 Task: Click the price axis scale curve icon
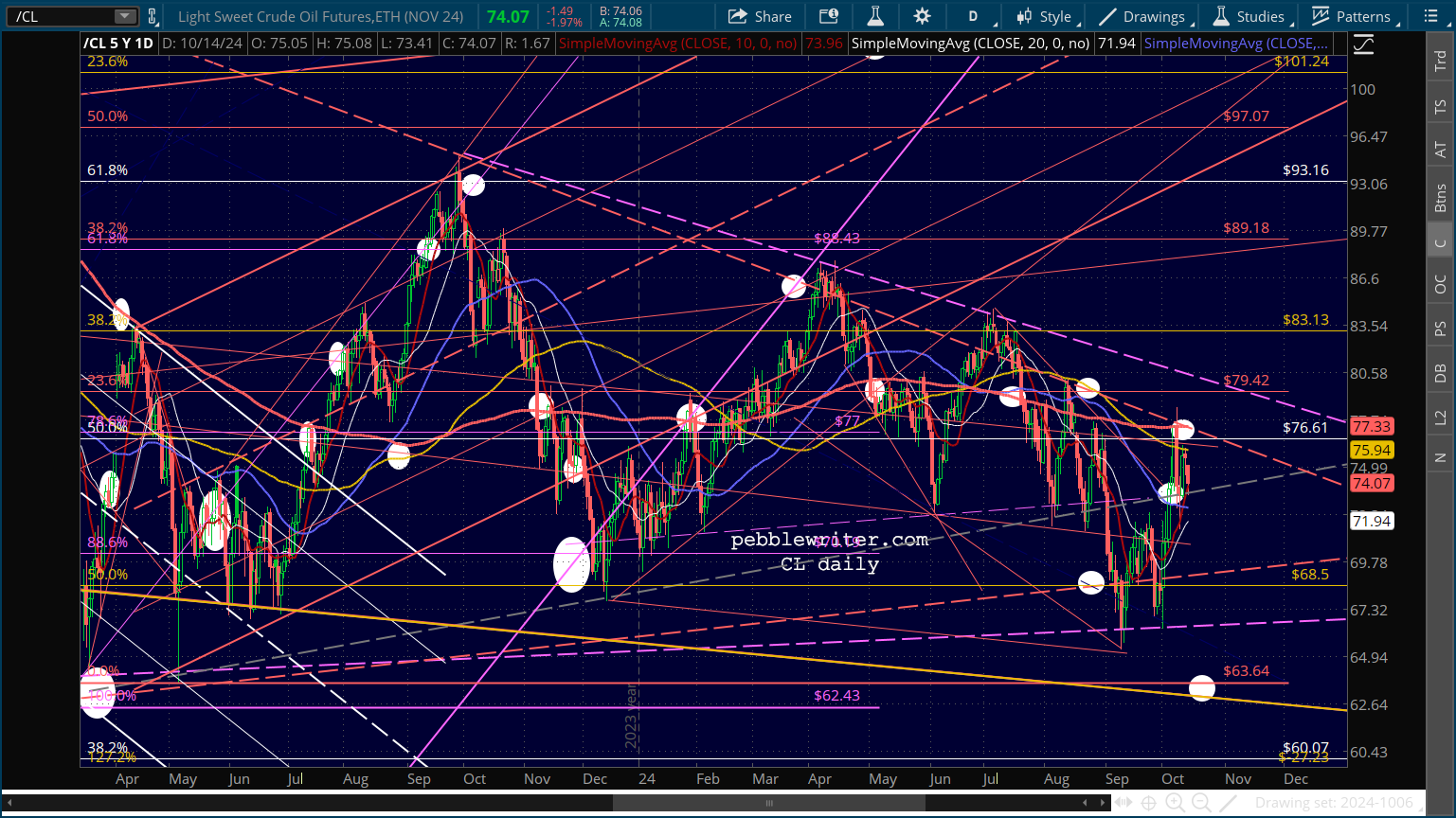pos(1363,44)
